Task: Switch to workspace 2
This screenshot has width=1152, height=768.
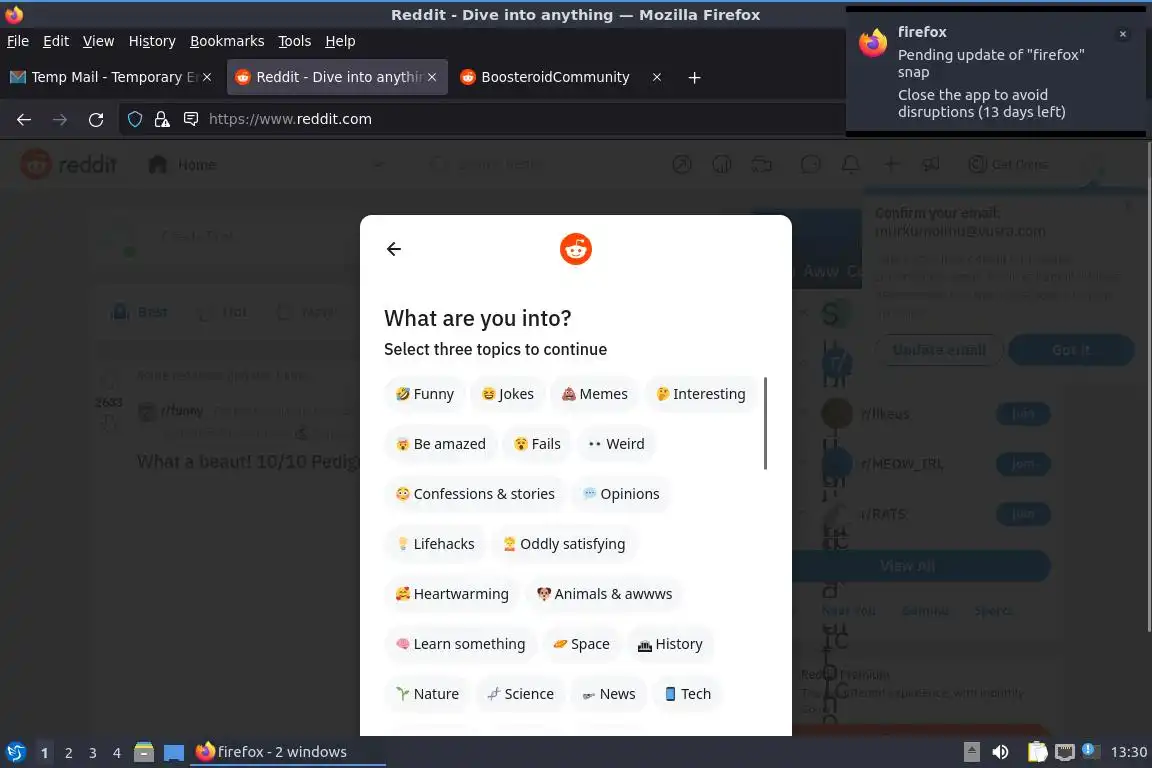Action: [68, 753]
